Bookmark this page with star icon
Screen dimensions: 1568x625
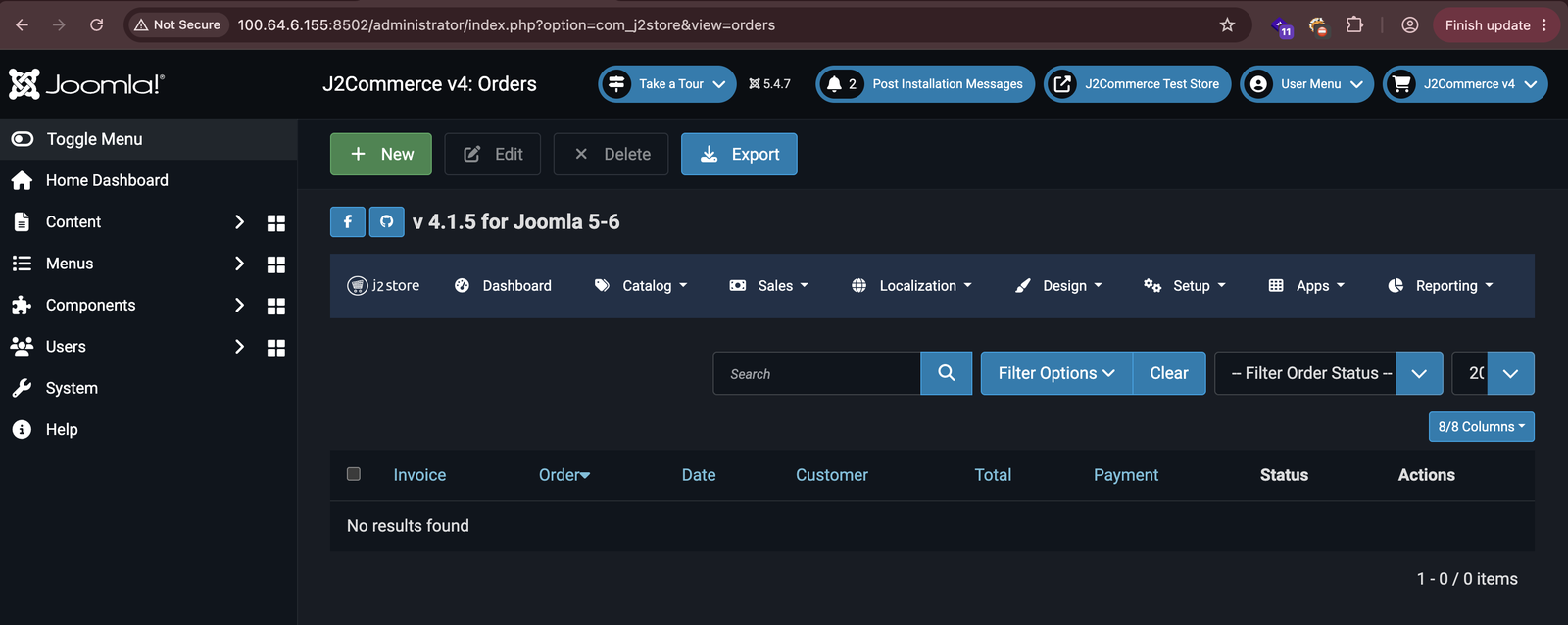click(1227, 25)
